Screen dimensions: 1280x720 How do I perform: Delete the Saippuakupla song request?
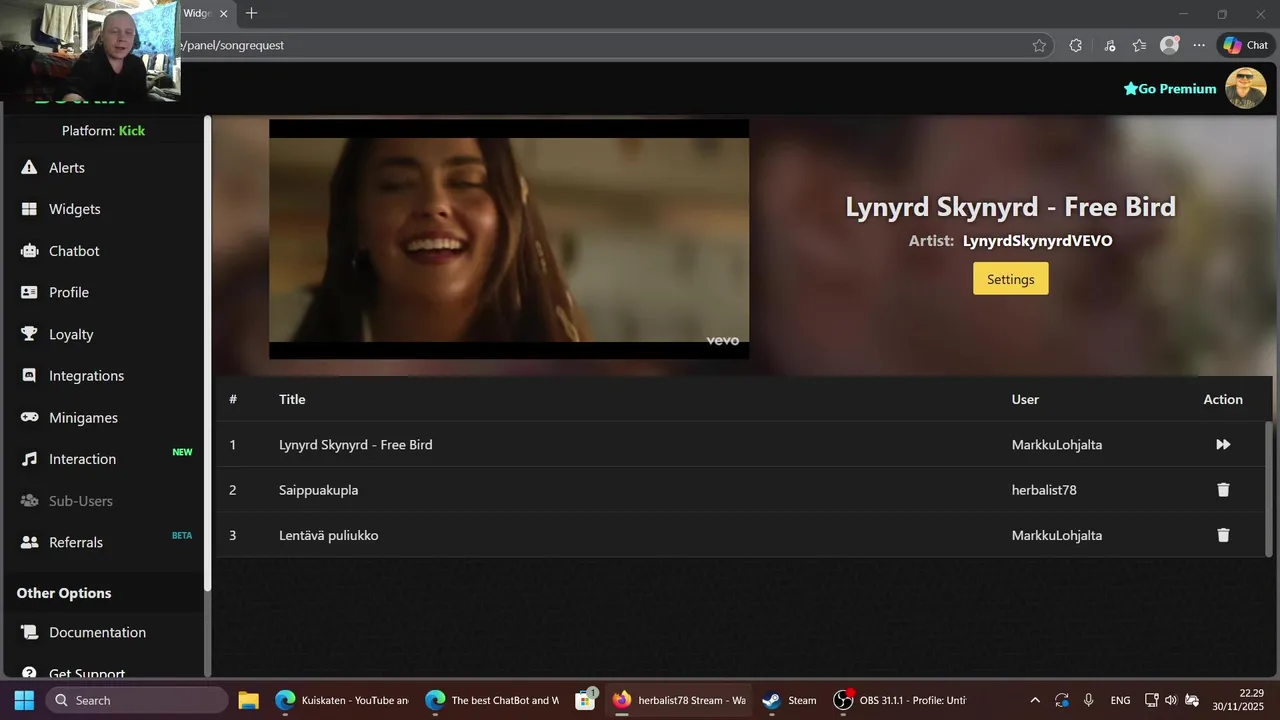(1223, 490)
